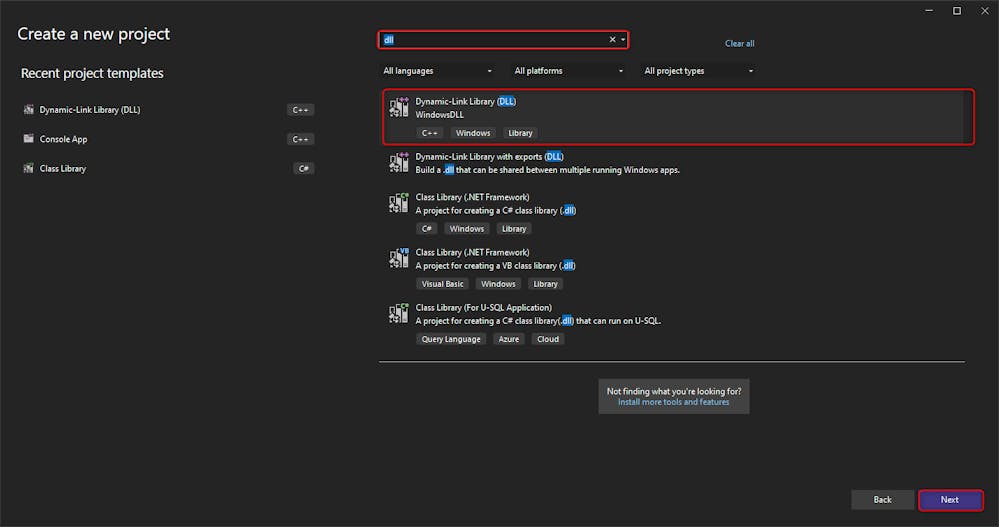This screenshot has width=999, height=527.
Task: Select the VB class library (.dll) description row
Action: pos(496,266)
